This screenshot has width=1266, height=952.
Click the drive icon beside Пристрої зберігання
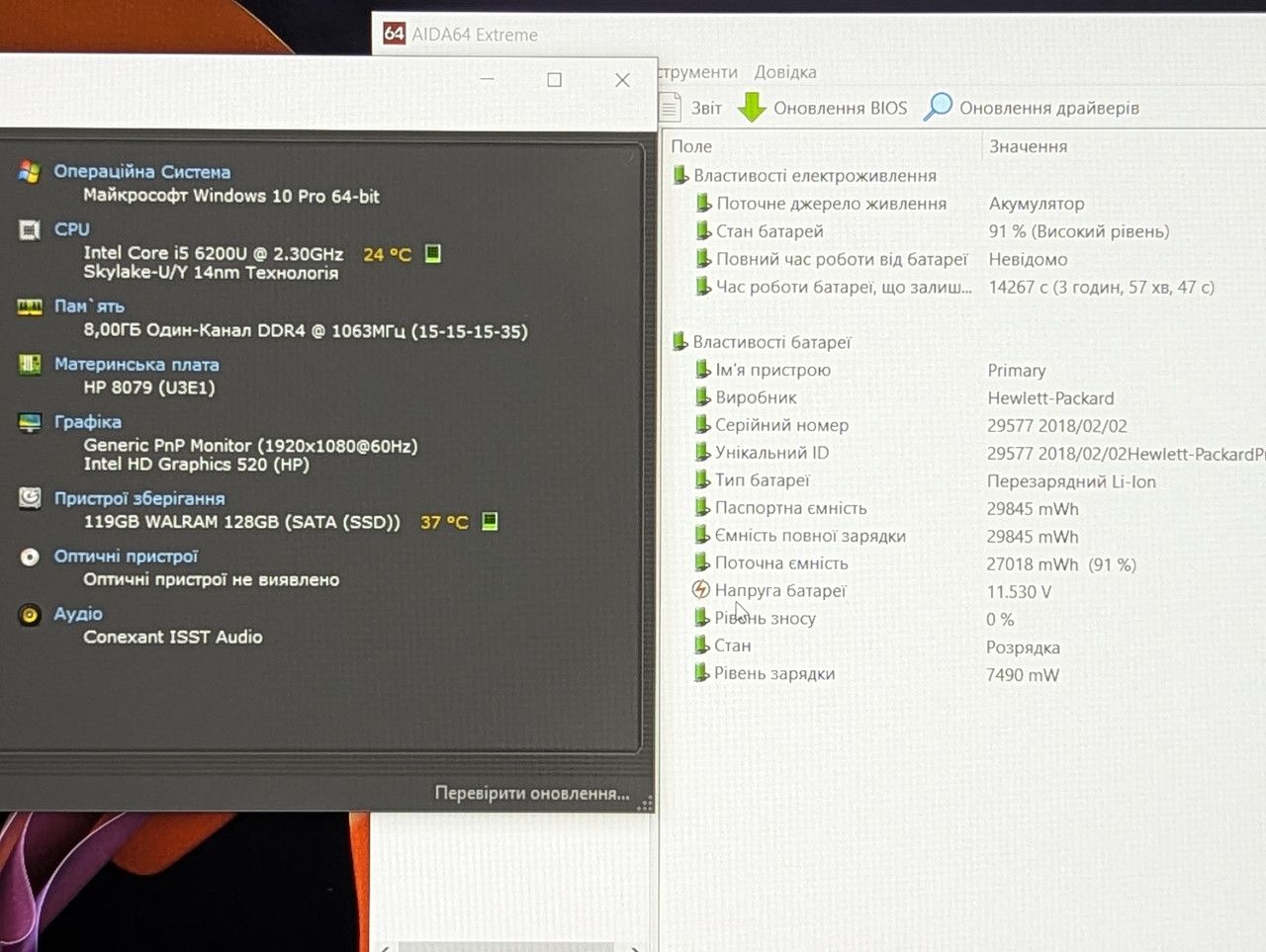coord(30,498)
